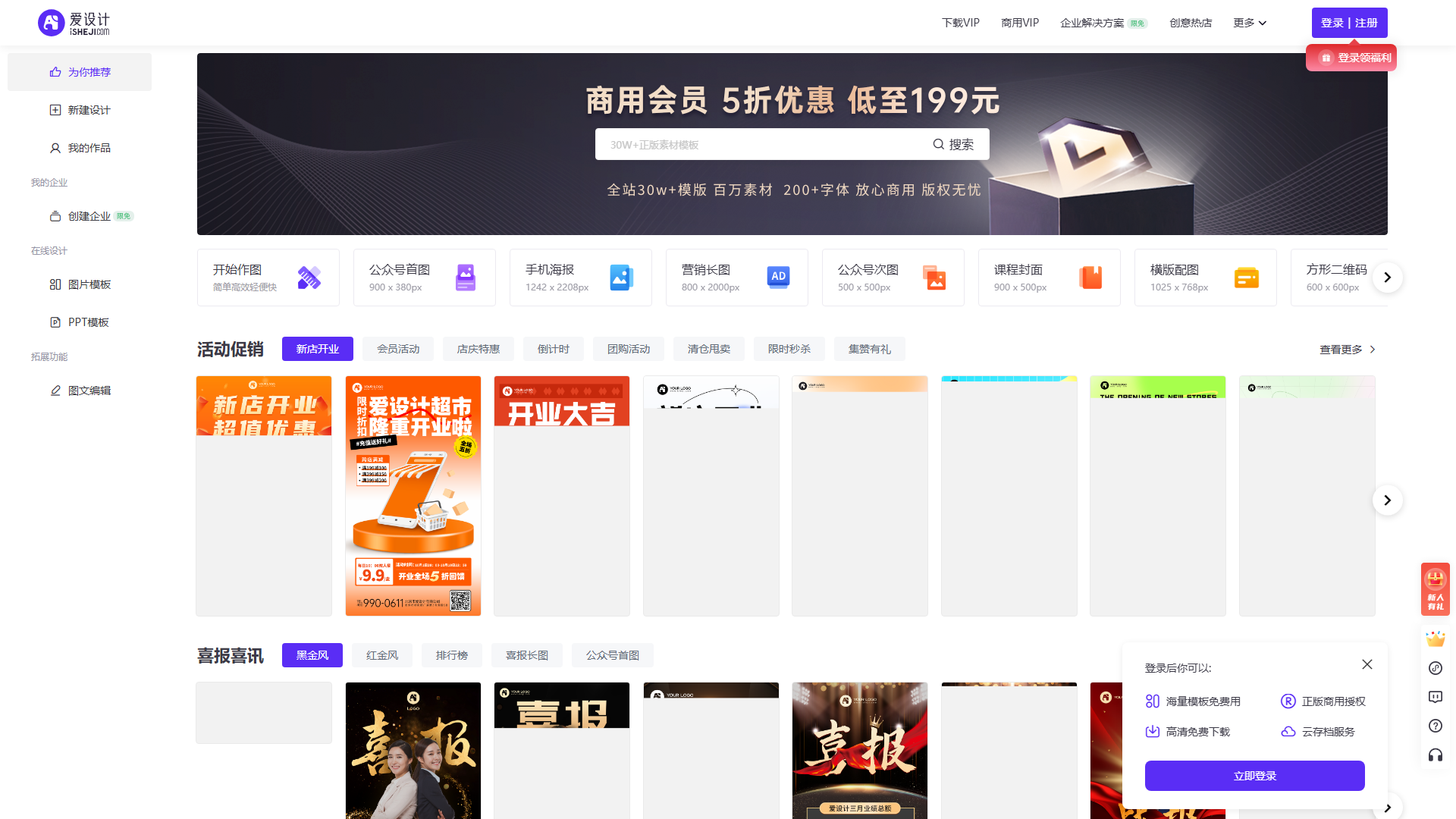Select the 喜报长图 tab
Screen dimensions: 1456x819
click(527, 655)
